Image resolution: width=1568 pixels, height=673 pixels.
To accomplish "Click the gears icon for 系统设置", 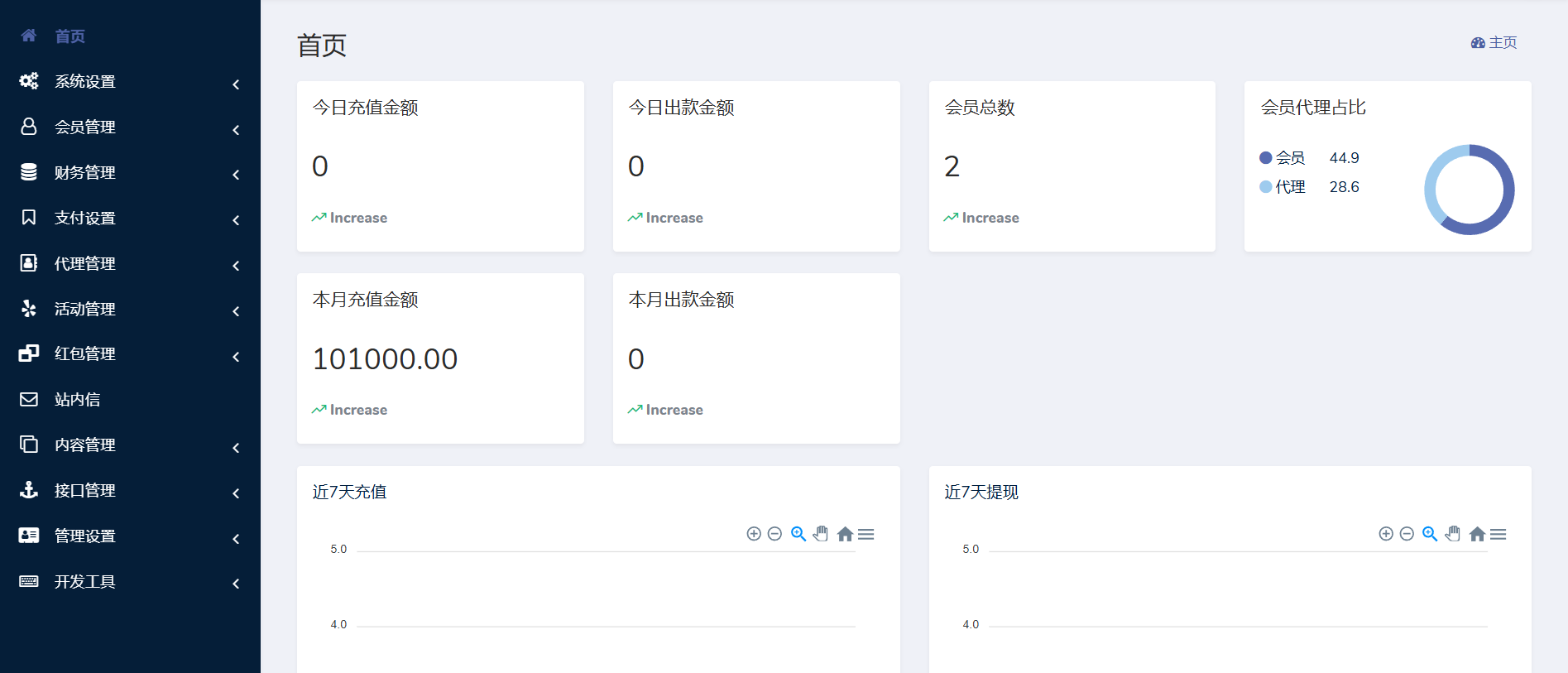I will pyautogui.click(x=29, y=81).
